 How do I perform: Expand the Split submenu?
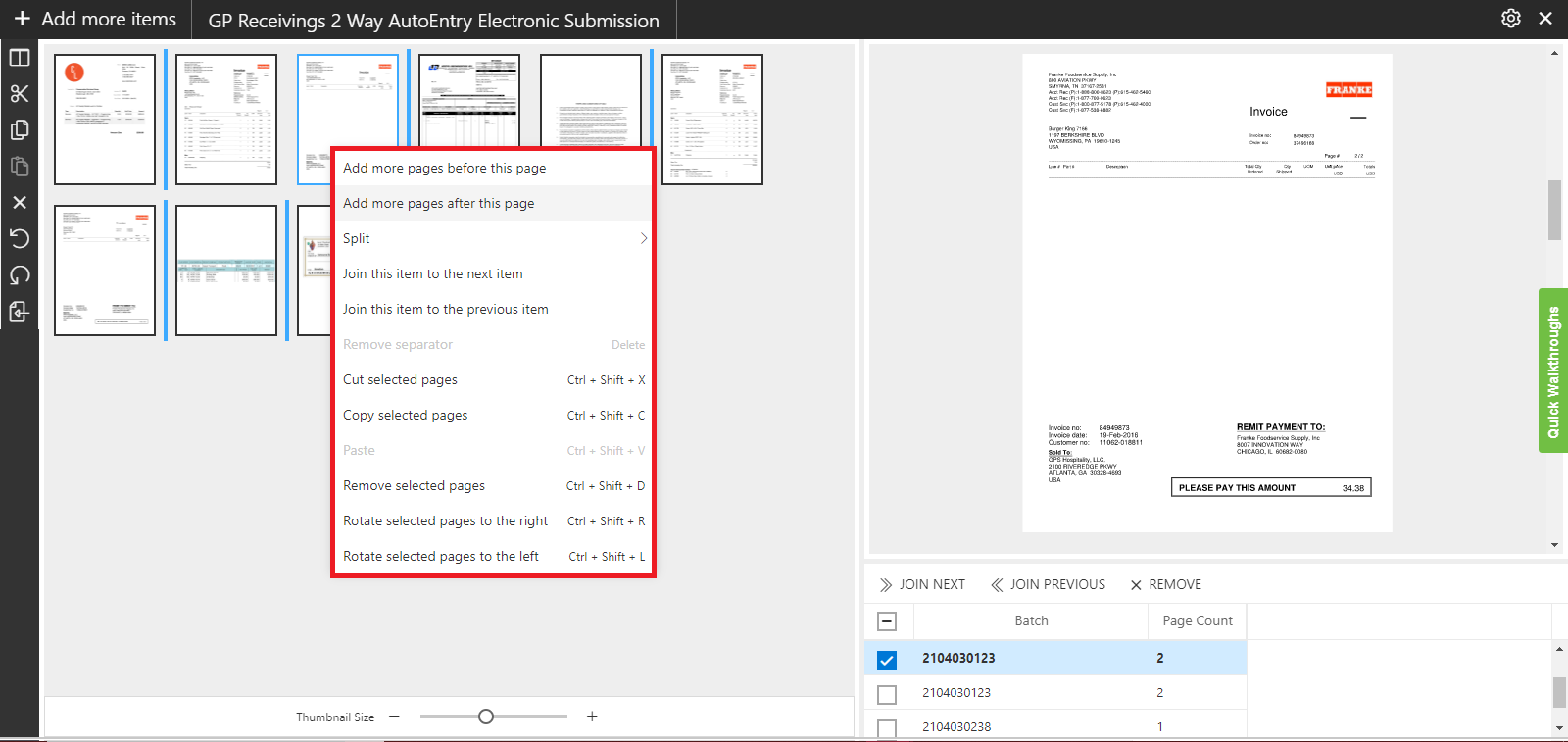[493, 238]
